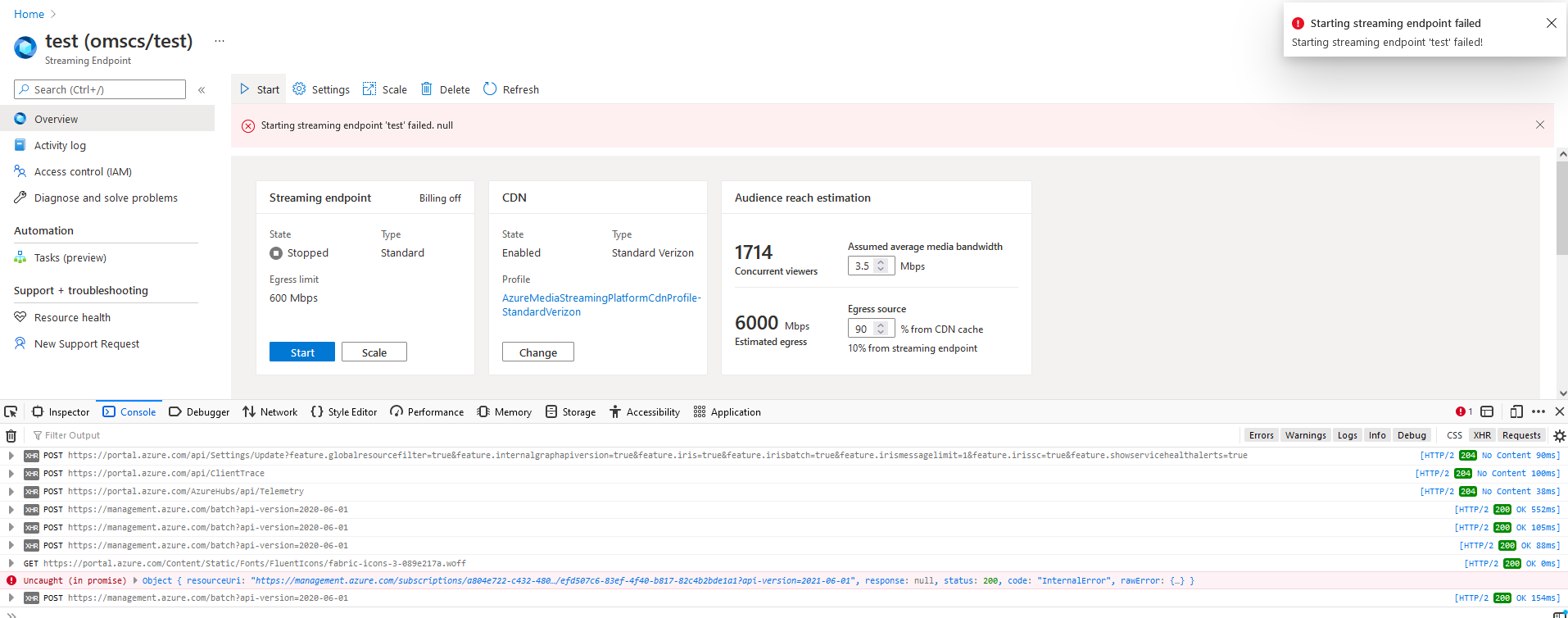Dismiss the red error banner
The height and width of the screenshot is (618, 1568).
pos(1540,125)
